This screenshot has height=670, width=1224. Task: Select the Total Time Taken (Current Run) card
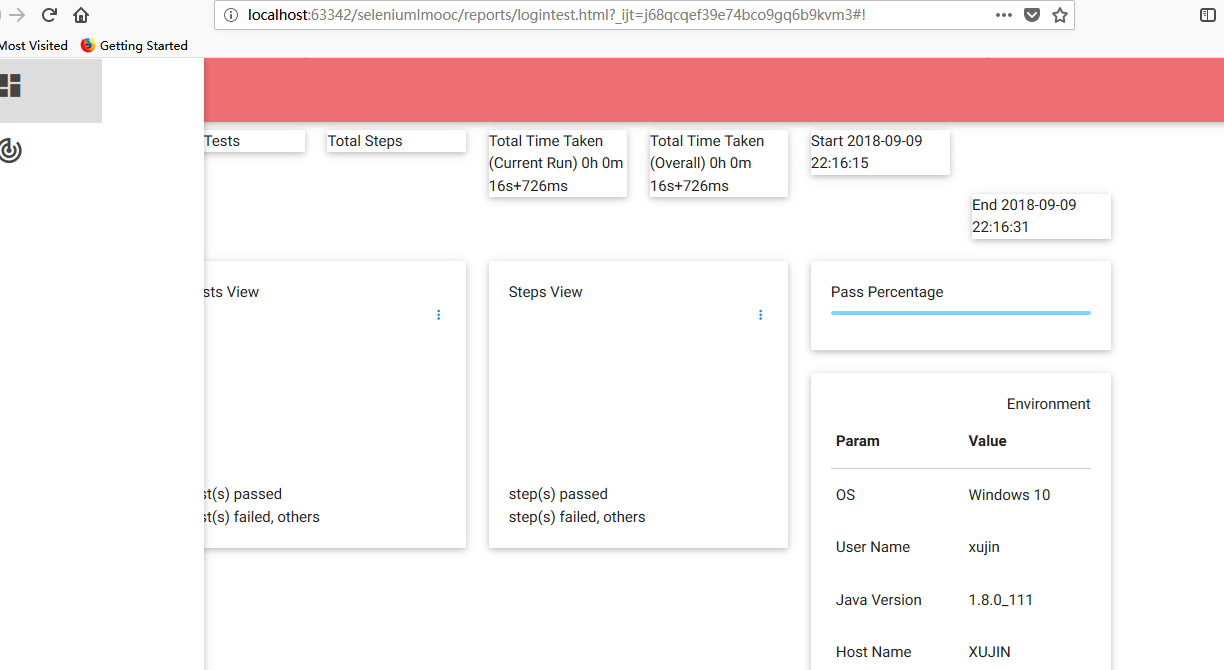click(x=557, y=163)
